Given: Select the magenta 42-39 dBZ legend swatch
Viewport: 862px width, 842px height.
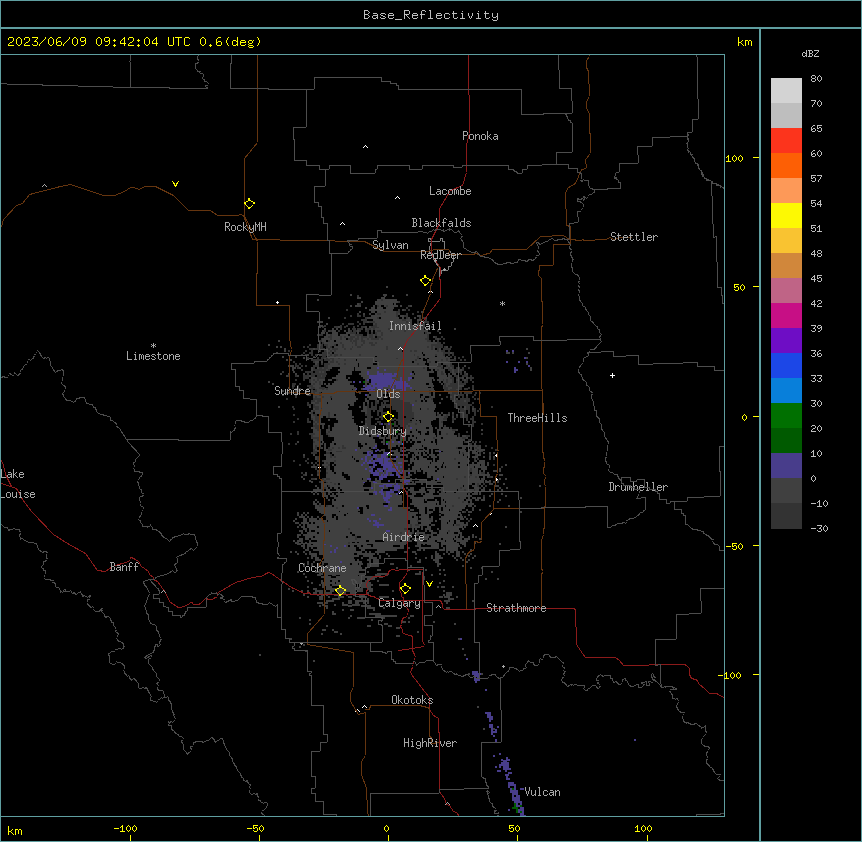Looking at the screenshot, I should [786, 315].
